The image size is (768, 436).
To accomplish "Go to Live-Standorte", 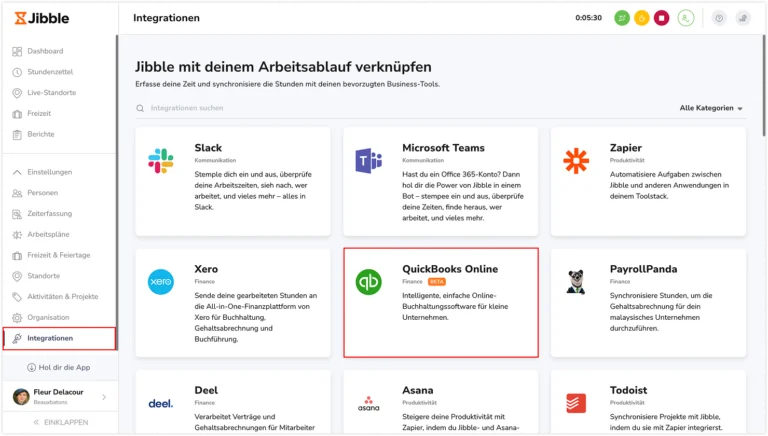I will 51,93.
